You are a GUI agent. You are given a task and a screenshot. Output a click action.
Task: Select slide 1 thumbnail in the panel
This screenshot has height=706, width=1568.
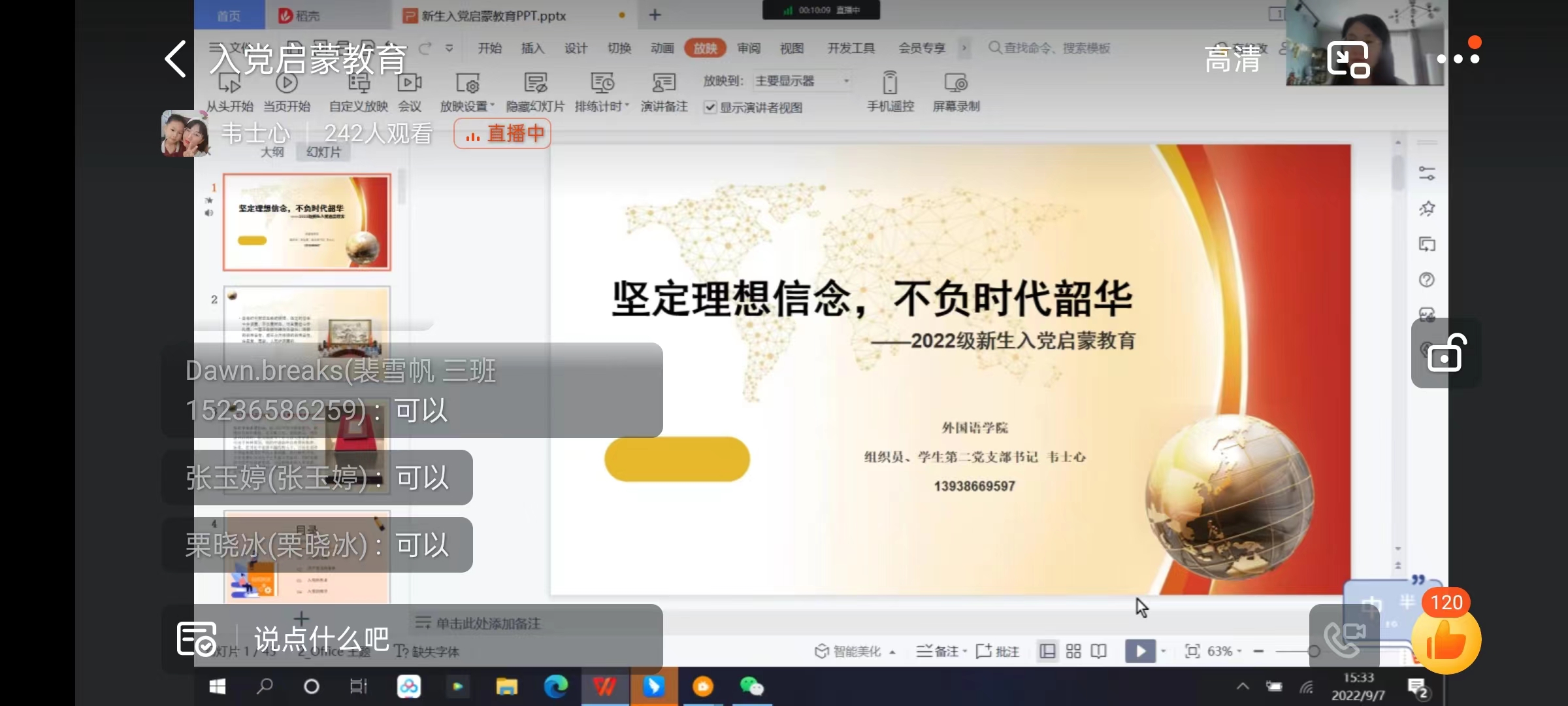point(307,222)
